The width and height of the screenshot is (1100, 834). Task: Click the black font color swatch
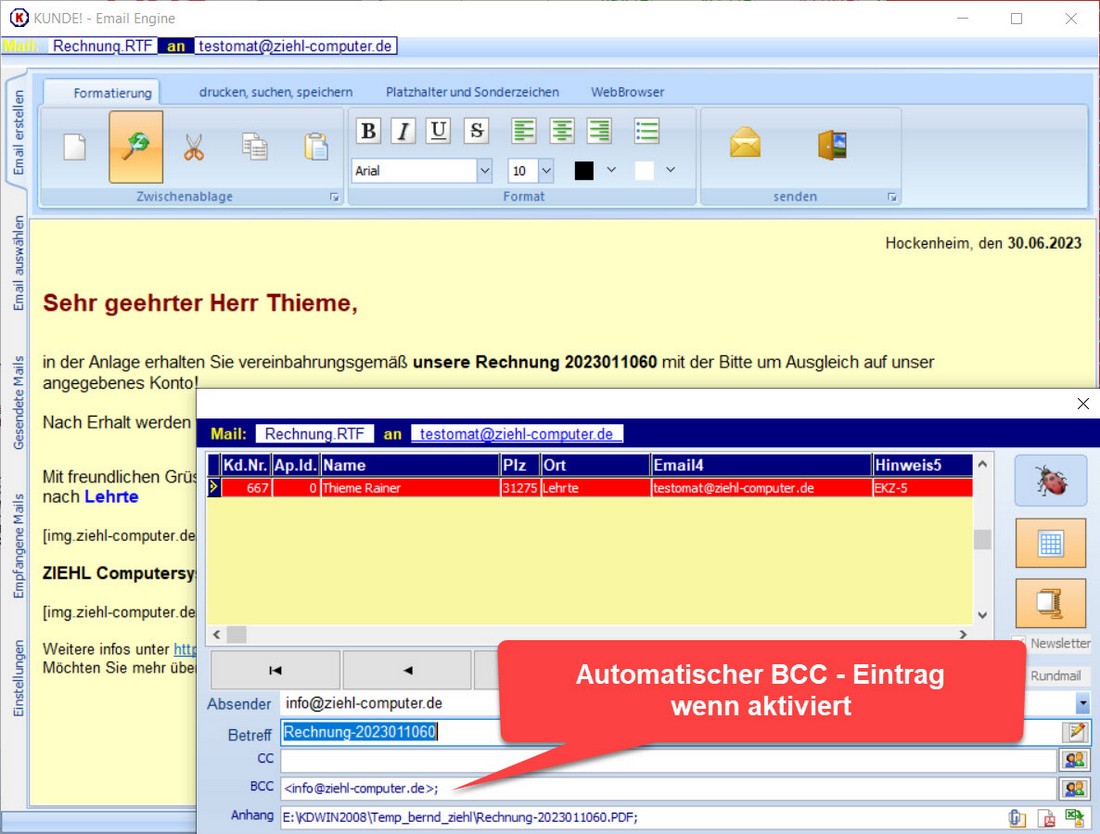click(584, 171)
